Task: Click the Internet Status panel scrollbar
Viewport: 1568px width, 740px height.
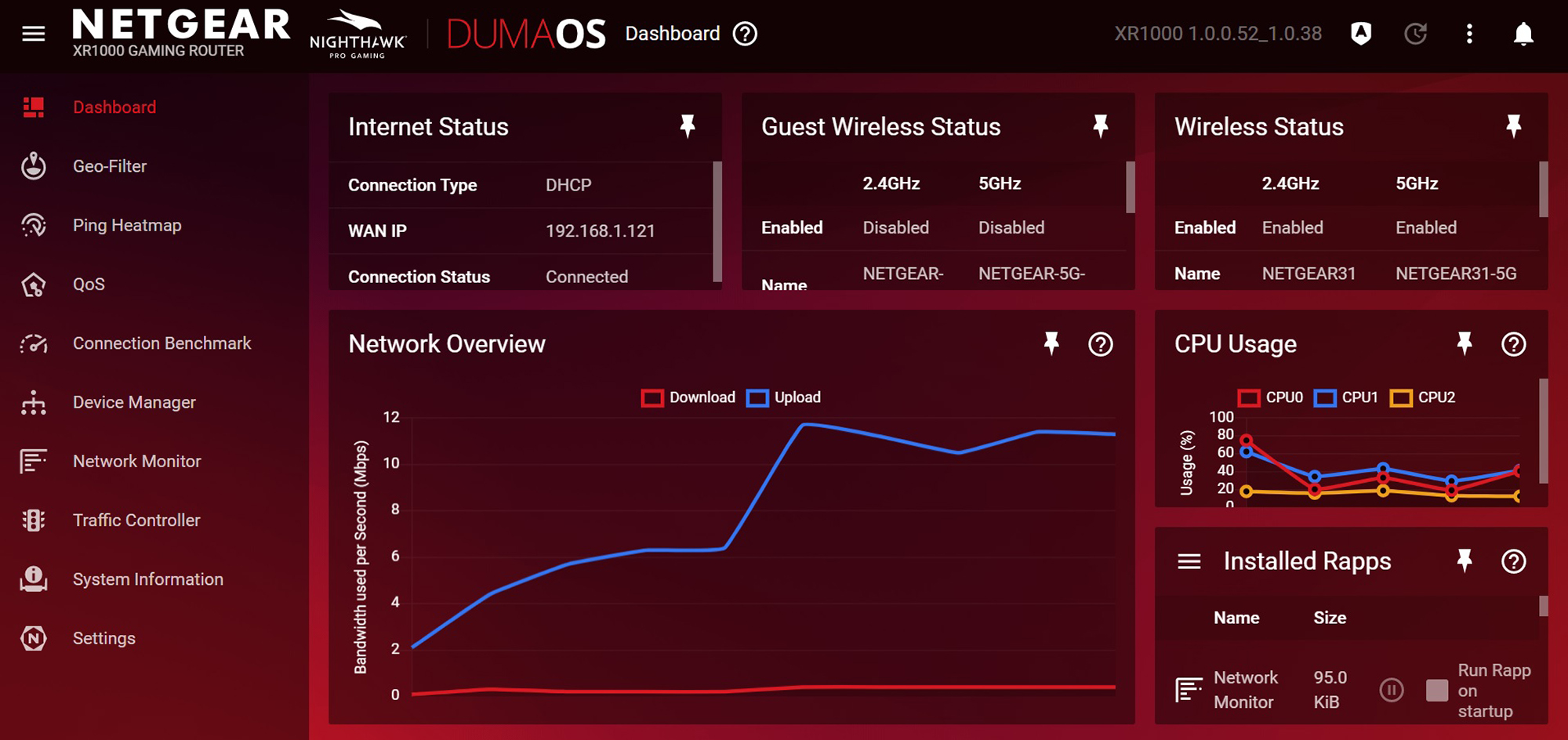Action: click(x=717, y=221)
